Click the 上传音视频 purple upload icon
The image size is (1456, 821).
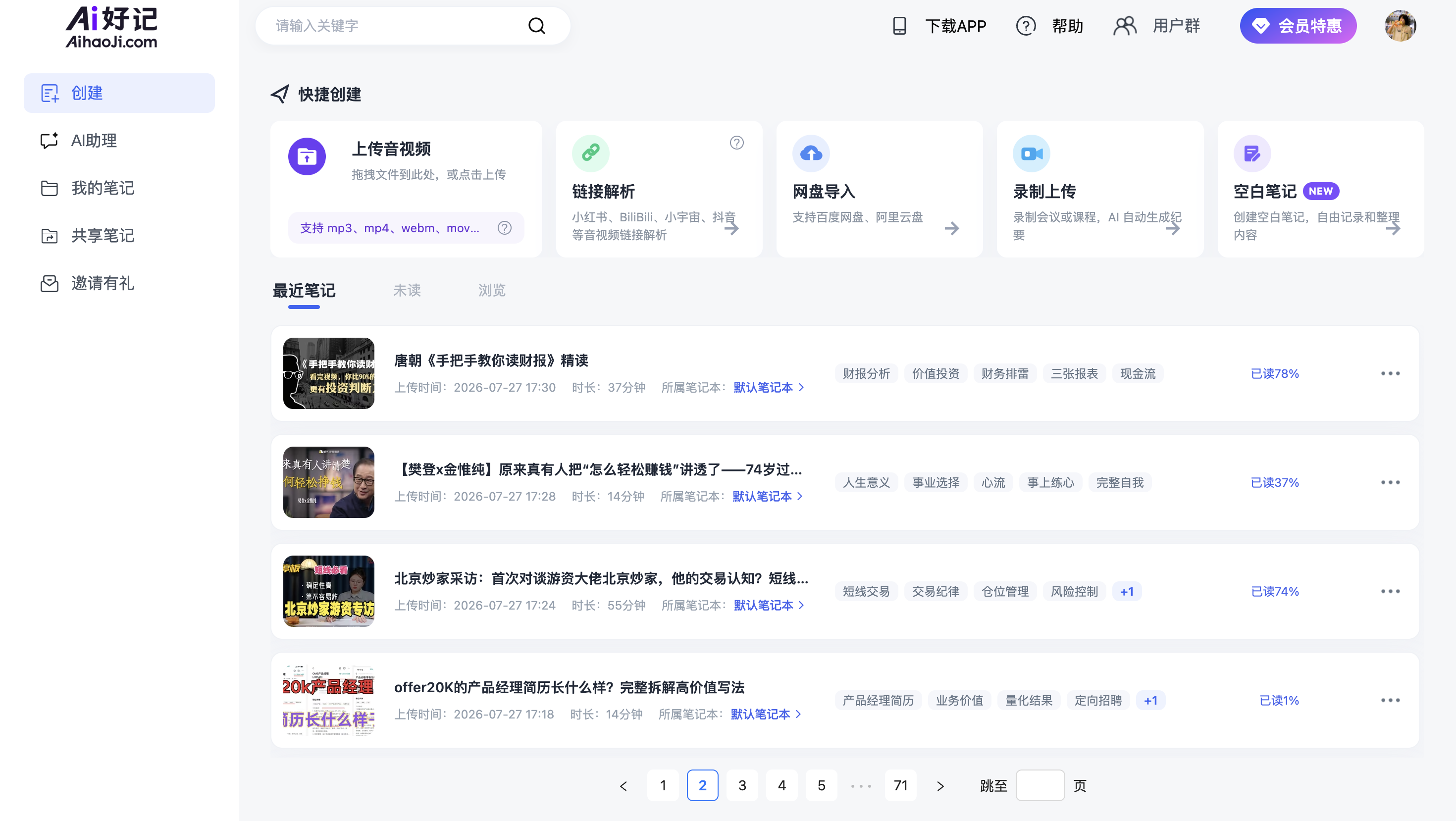point(307,156)
